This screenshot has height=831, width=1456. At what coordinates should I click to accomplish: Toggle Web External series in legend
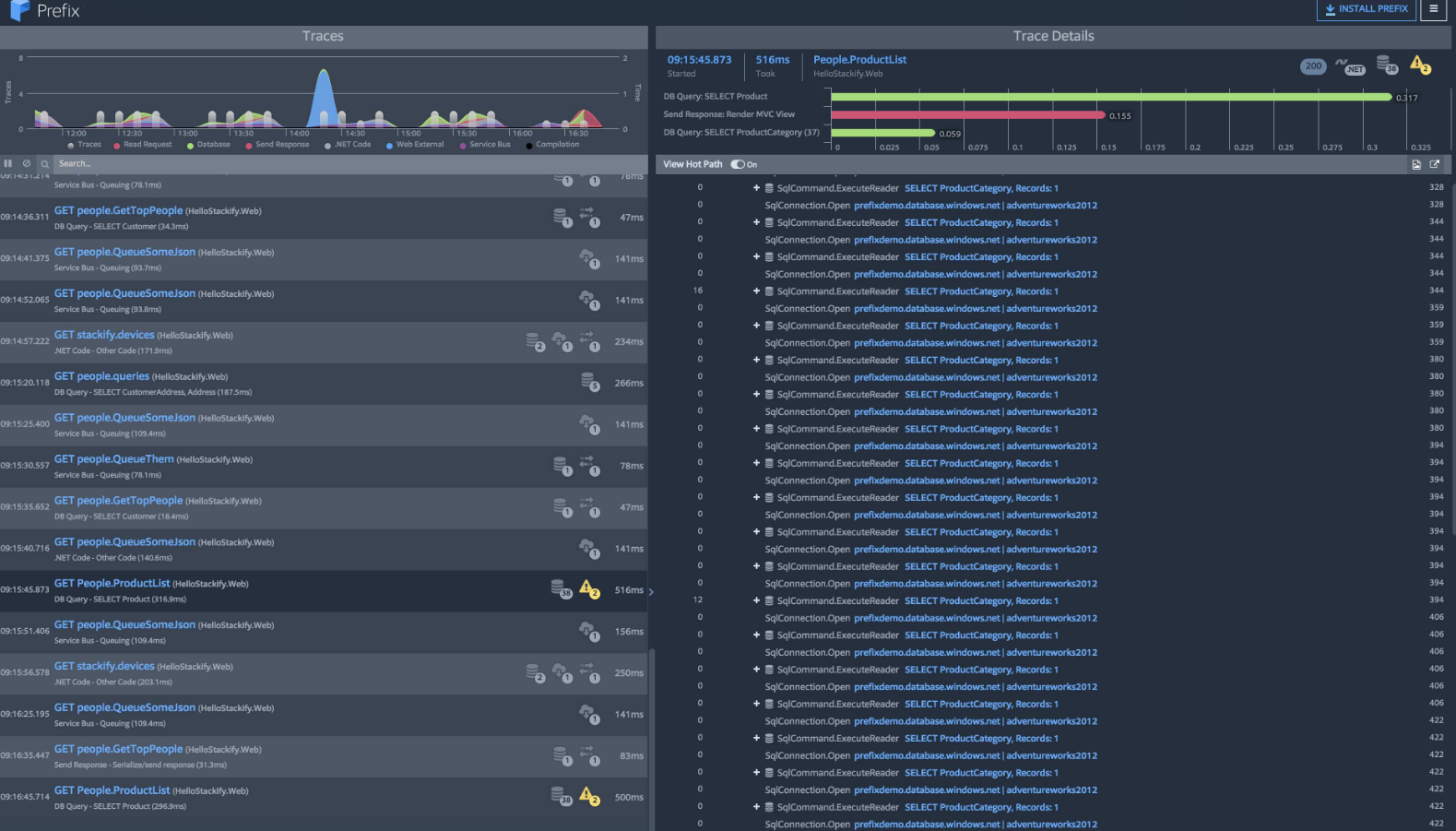pos(415,145)
